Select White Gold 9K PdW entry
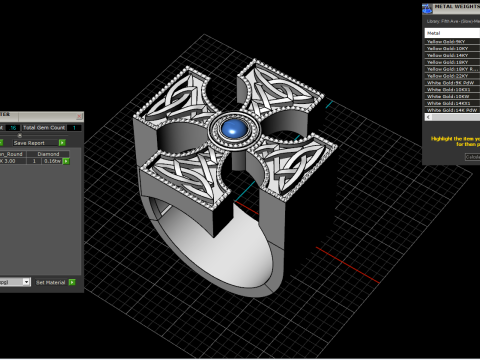Image resolution: width=480 pixels, height=360 pixels. [x=452, y=83]
